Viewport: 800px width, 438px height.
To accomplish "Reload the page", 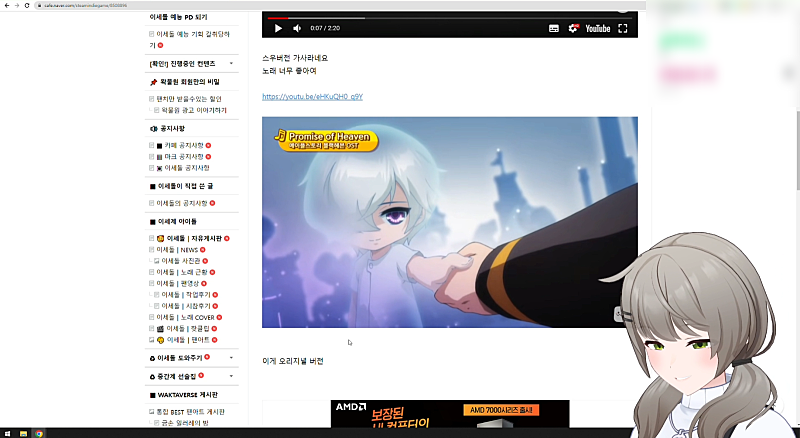I will (27, 5).
